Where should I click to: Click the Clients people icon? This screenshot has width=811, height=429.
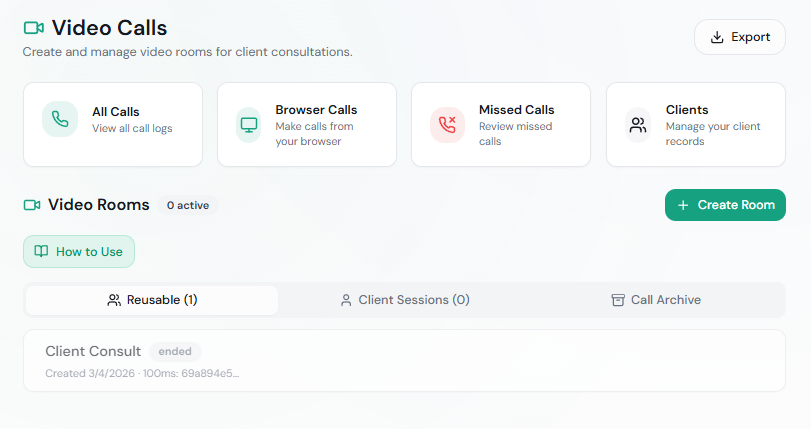[x=637, y=125]
